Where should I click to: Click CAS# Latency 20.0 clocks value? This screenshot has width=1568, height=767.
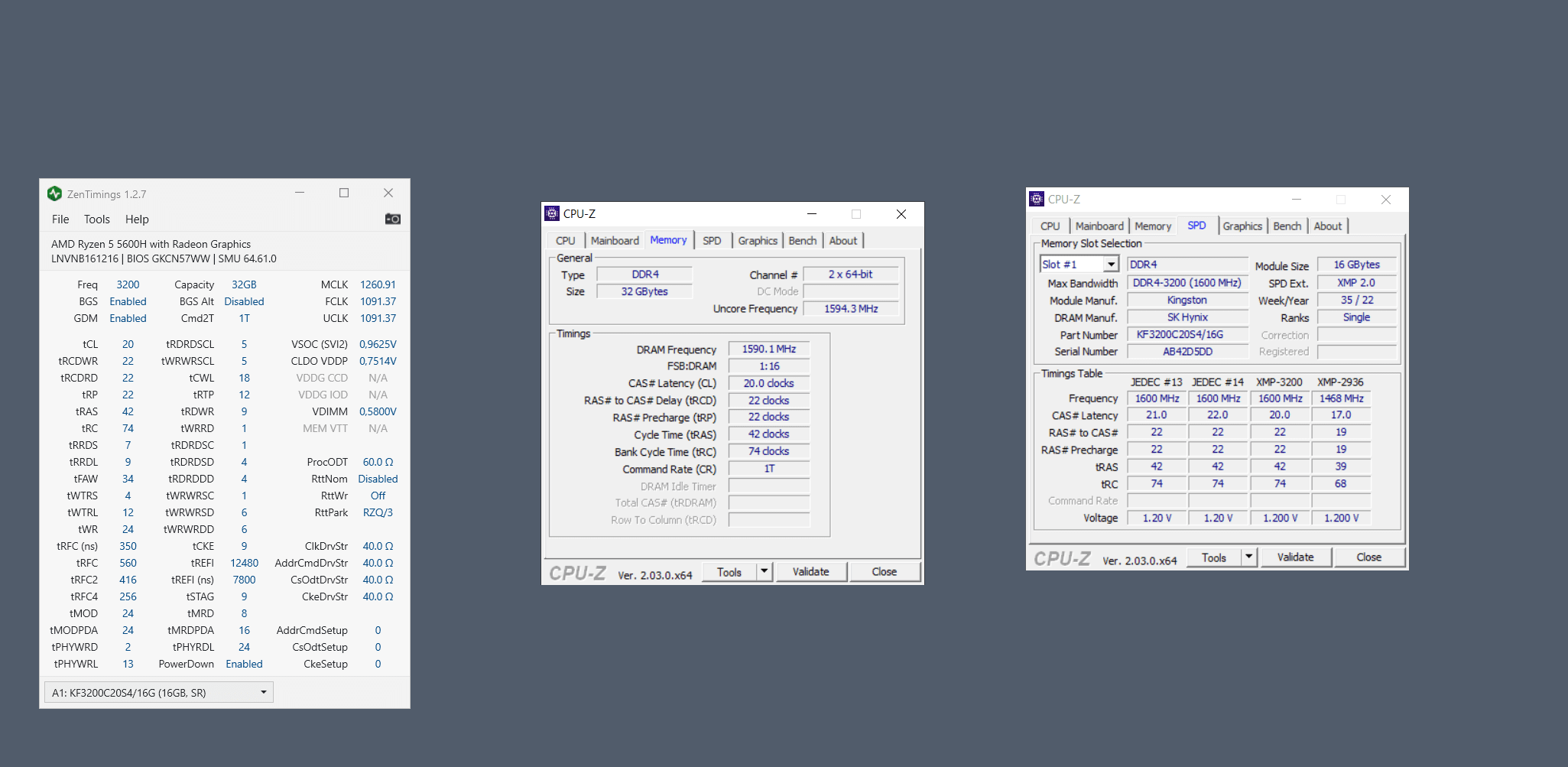point(769,383)
